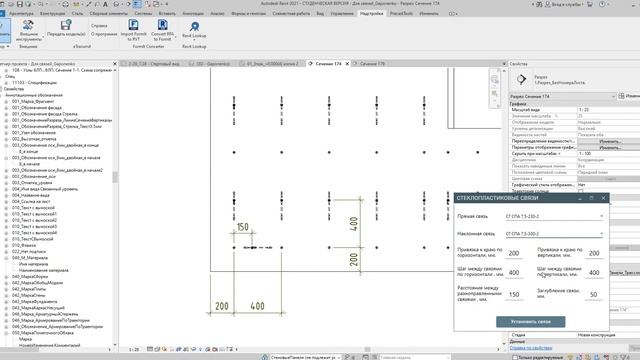Click Справка in eTransmit panel
Viewport: 640px width, 360px height.
[x=99, y=25]
